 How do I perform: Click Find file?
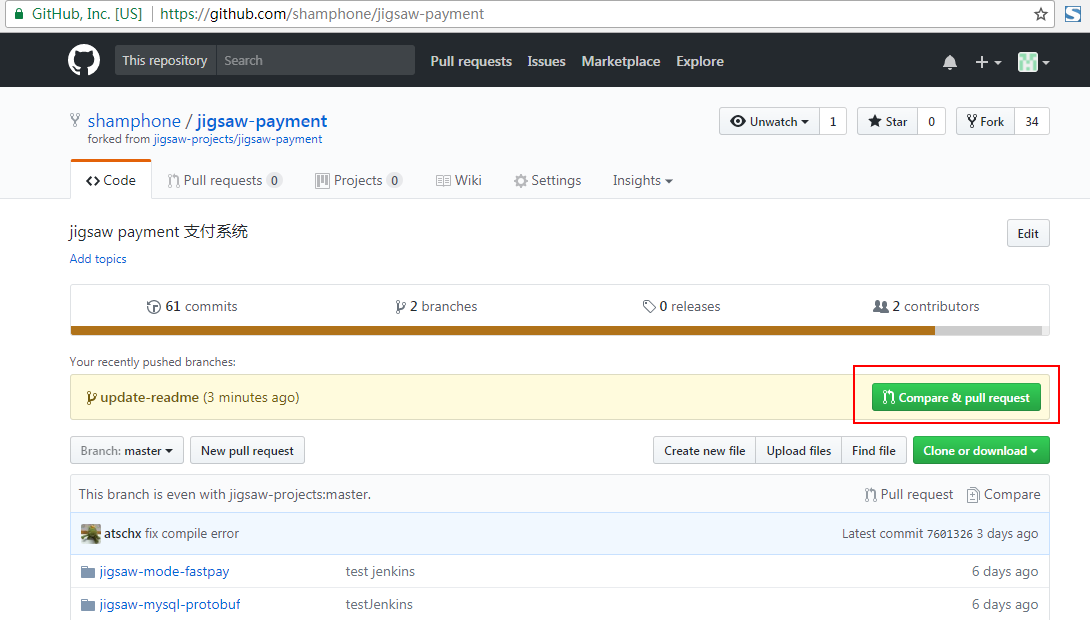(x=874, y=450)
